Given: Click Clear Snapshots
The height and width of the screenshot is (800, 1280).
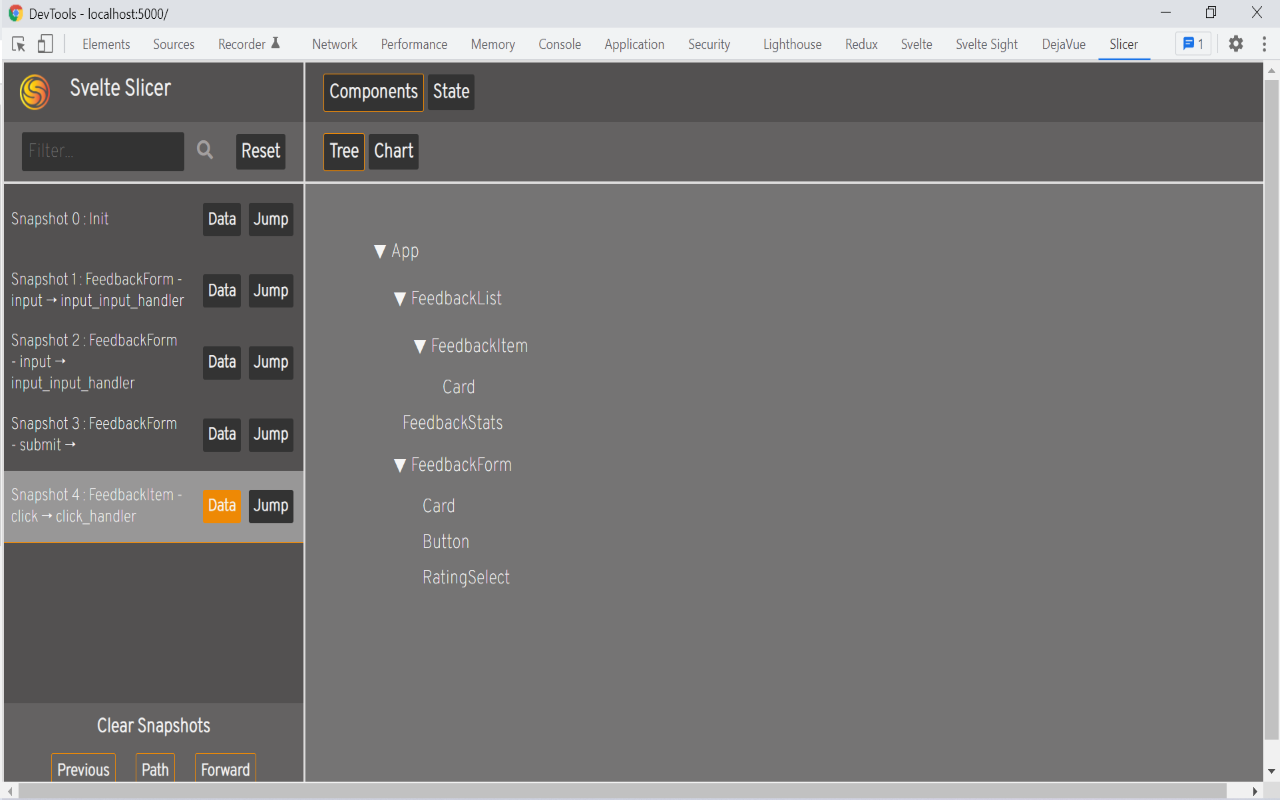Looking at the screenshot, I should click(x=154, y=726).
